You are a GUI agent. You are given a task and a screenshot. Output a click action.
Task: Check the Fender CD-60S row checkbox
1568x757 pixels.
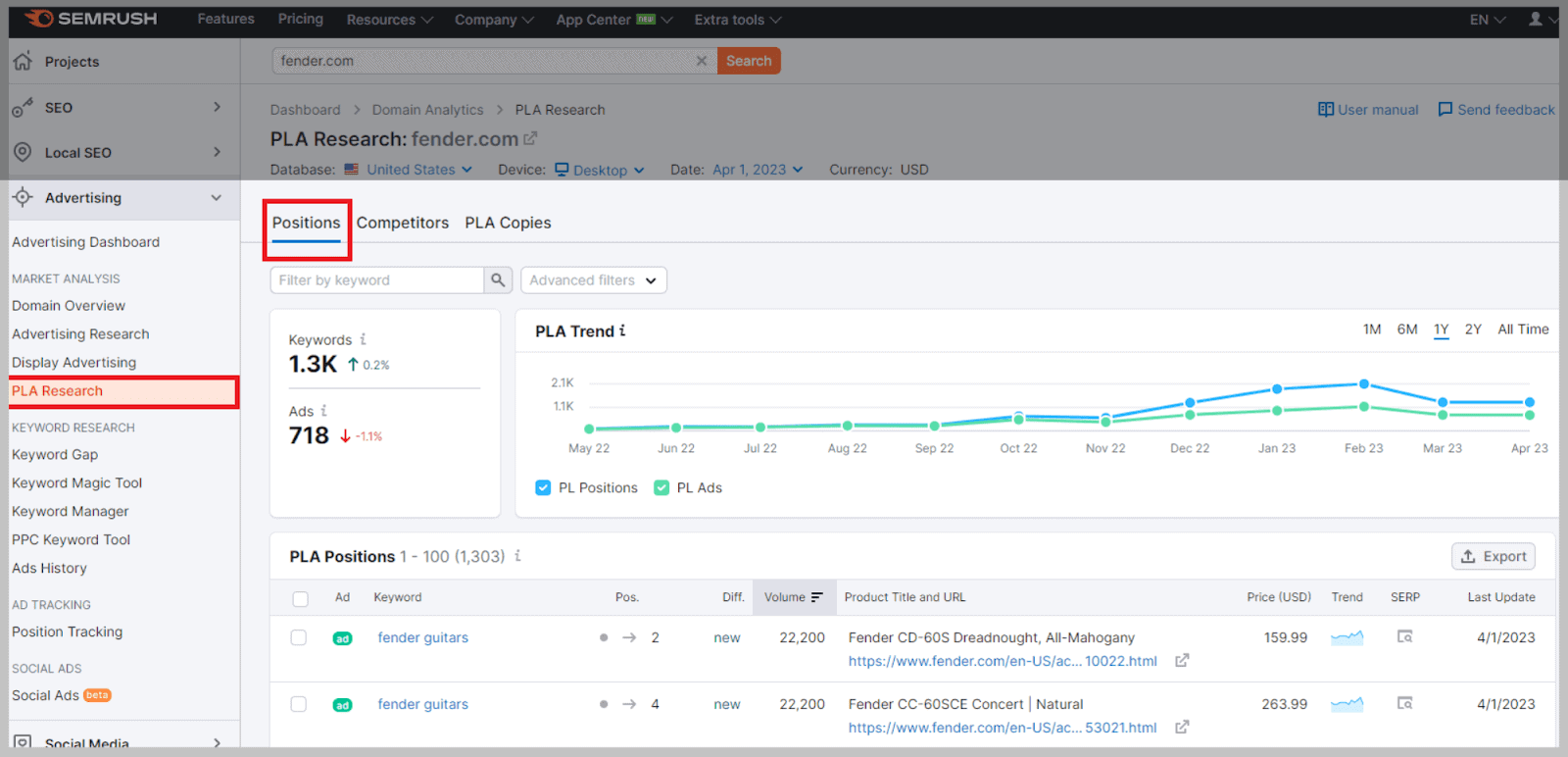(x=299, y=637)
